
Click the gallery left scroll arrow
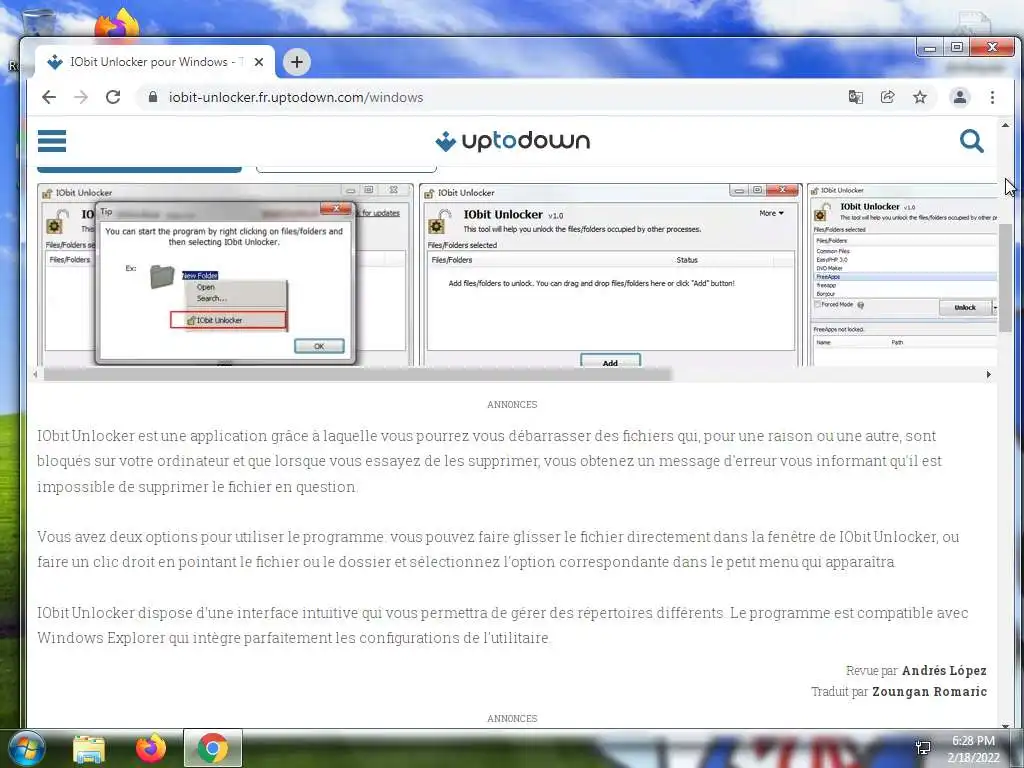(35, 374)
